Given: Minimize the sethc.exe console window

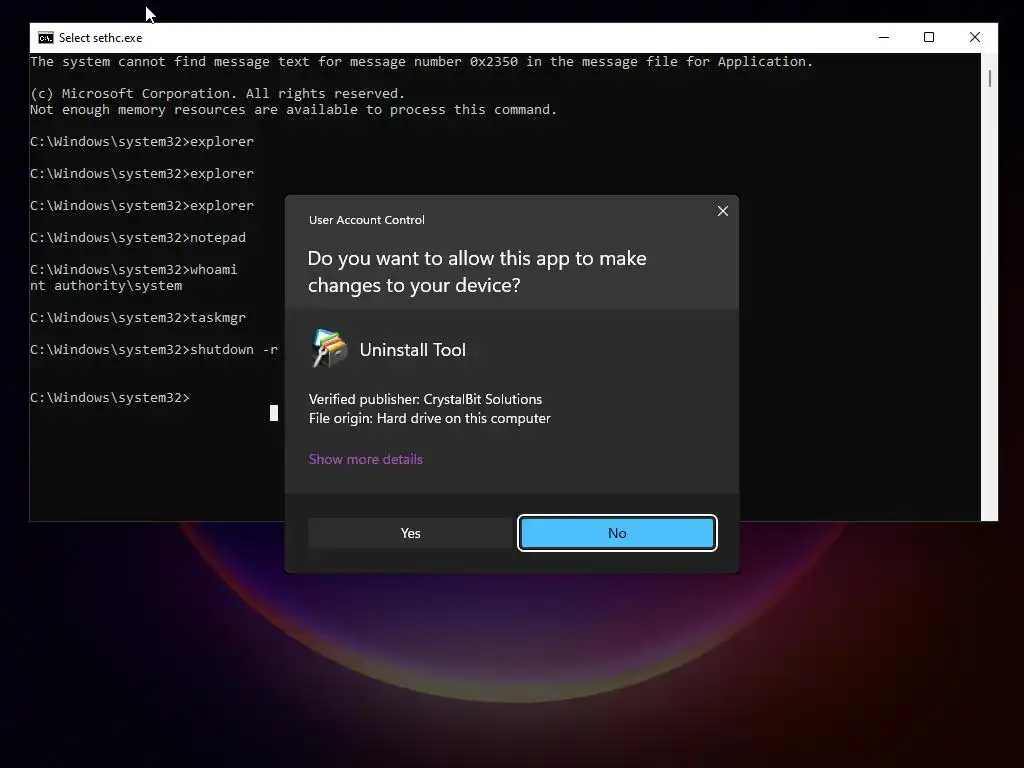Looking at the screenshot, I should click(x=884, y=37).
